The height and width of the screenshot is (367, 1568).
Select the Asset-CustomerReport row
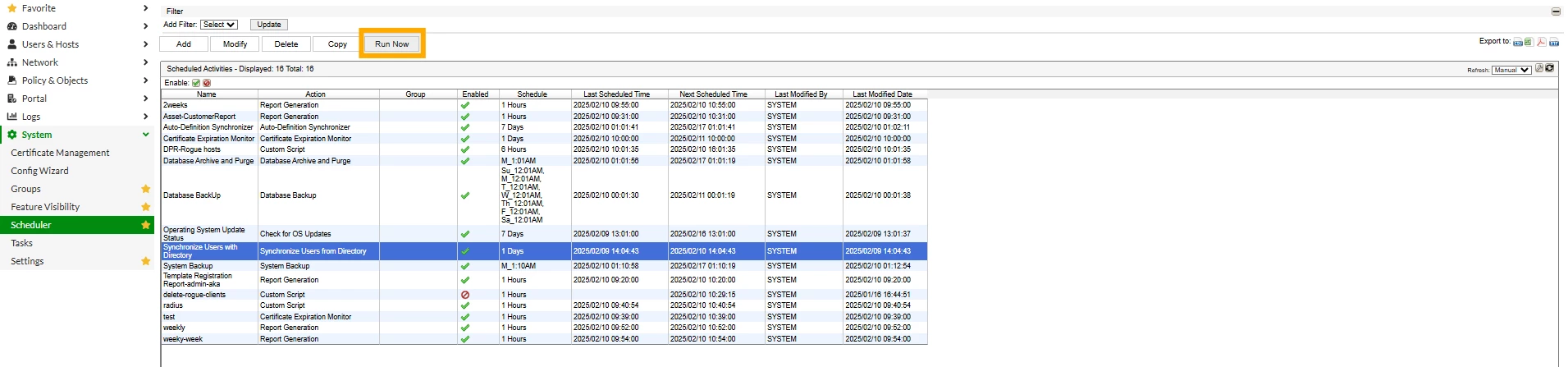(x=544, y=117)
